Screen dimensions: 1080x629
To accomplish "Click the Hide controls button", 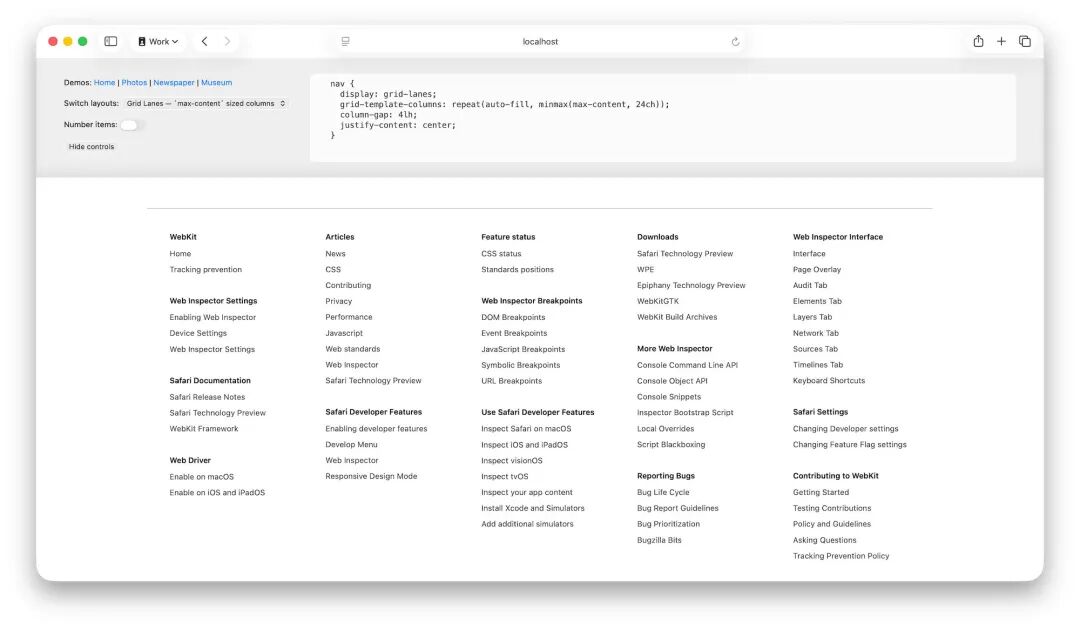I will point(92,147).
